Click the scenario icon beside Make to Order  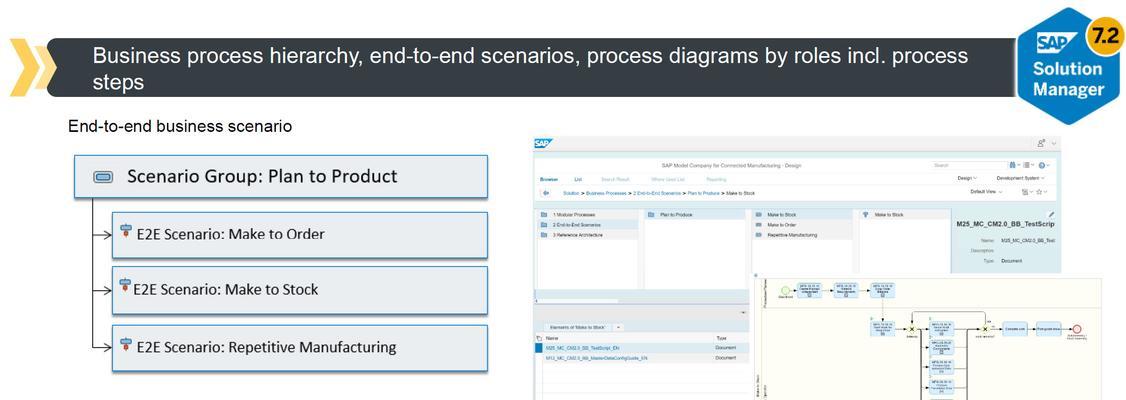pos(760,225)
